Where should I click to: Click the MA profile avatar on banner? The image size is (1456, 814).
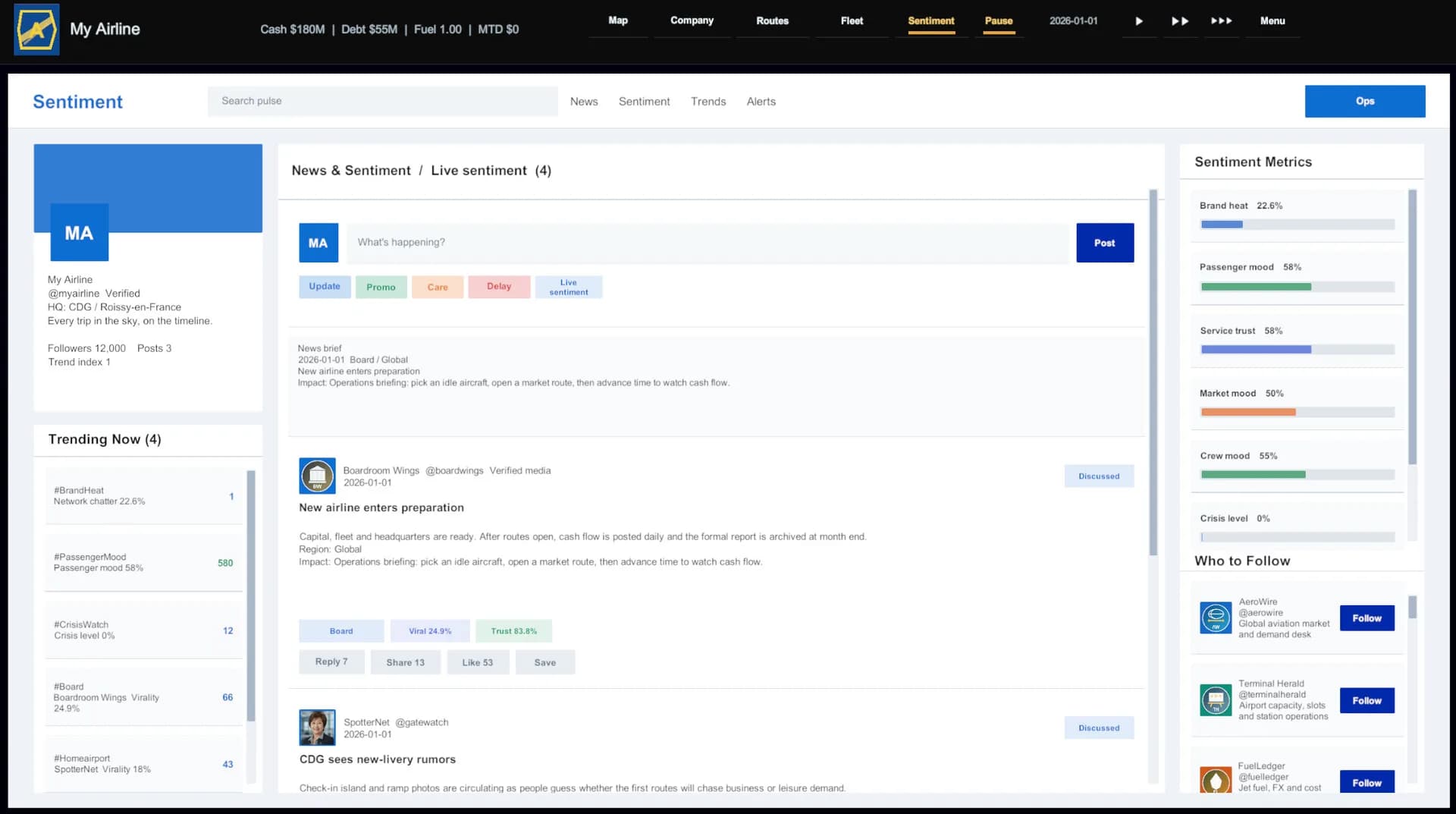tap(79, 232)
